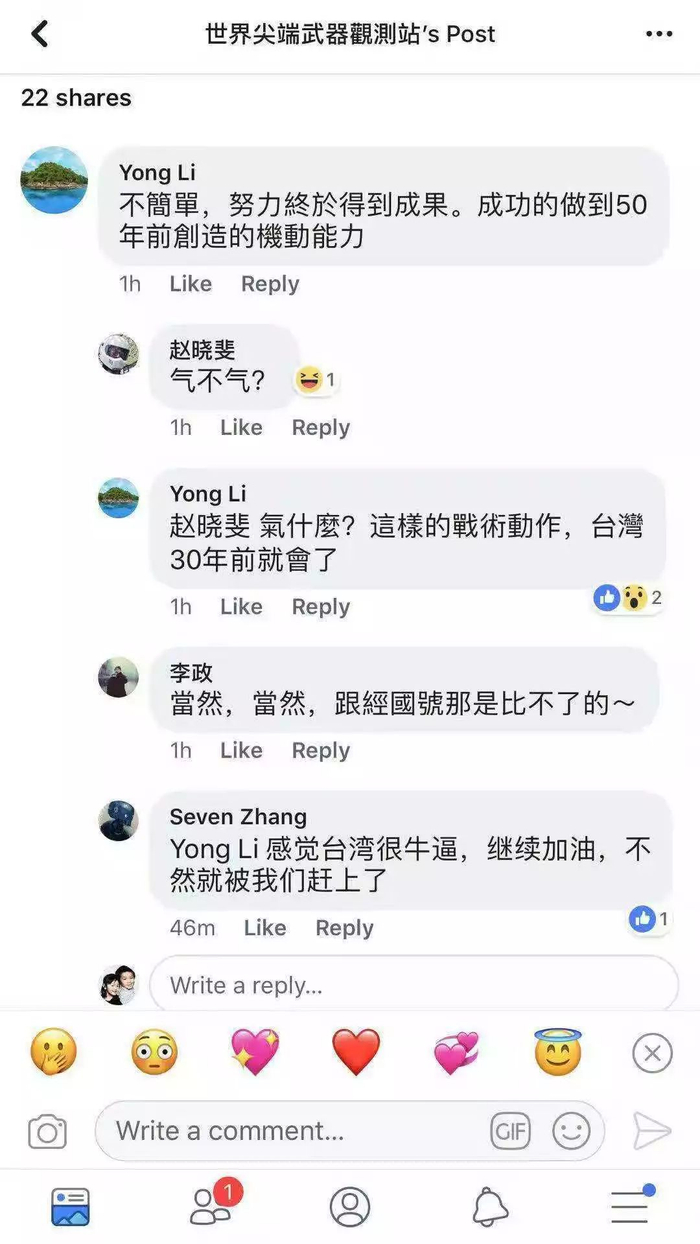
Task: Insert the flushed face emoji
Action: 154,1053
